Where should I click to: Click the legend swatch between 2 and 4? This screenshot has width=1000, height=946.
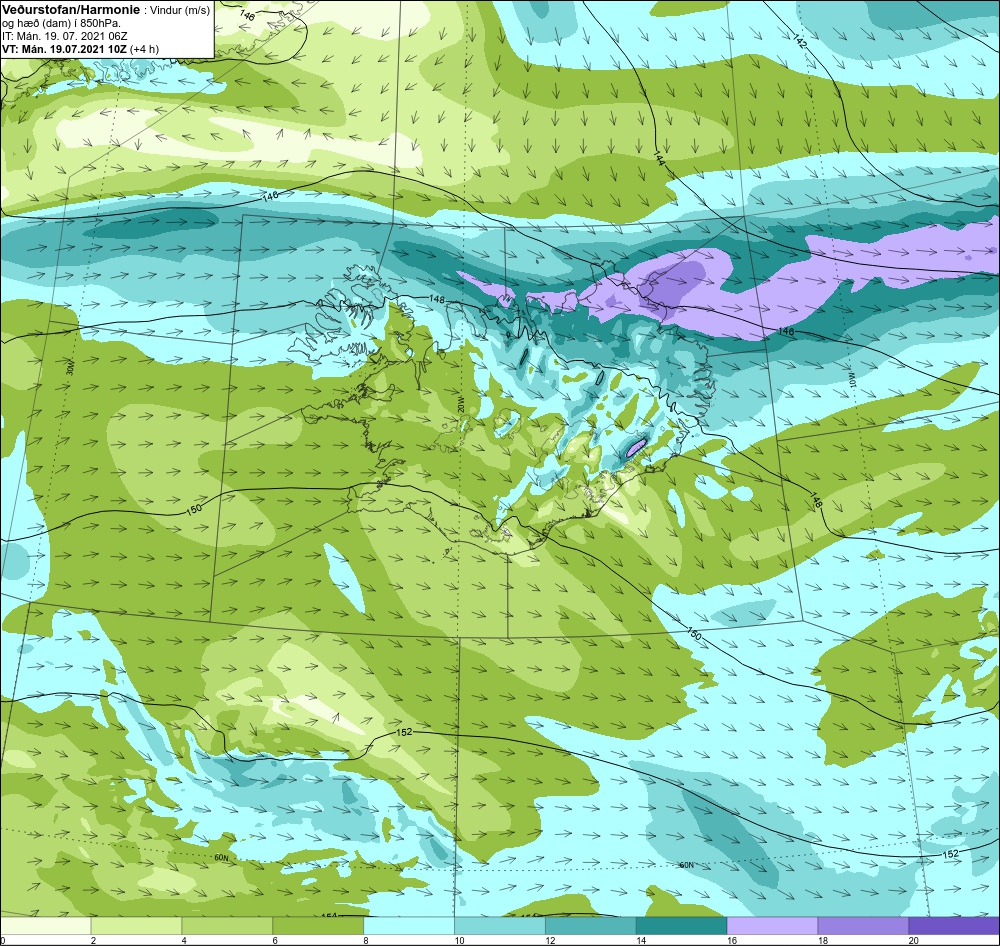136,926
